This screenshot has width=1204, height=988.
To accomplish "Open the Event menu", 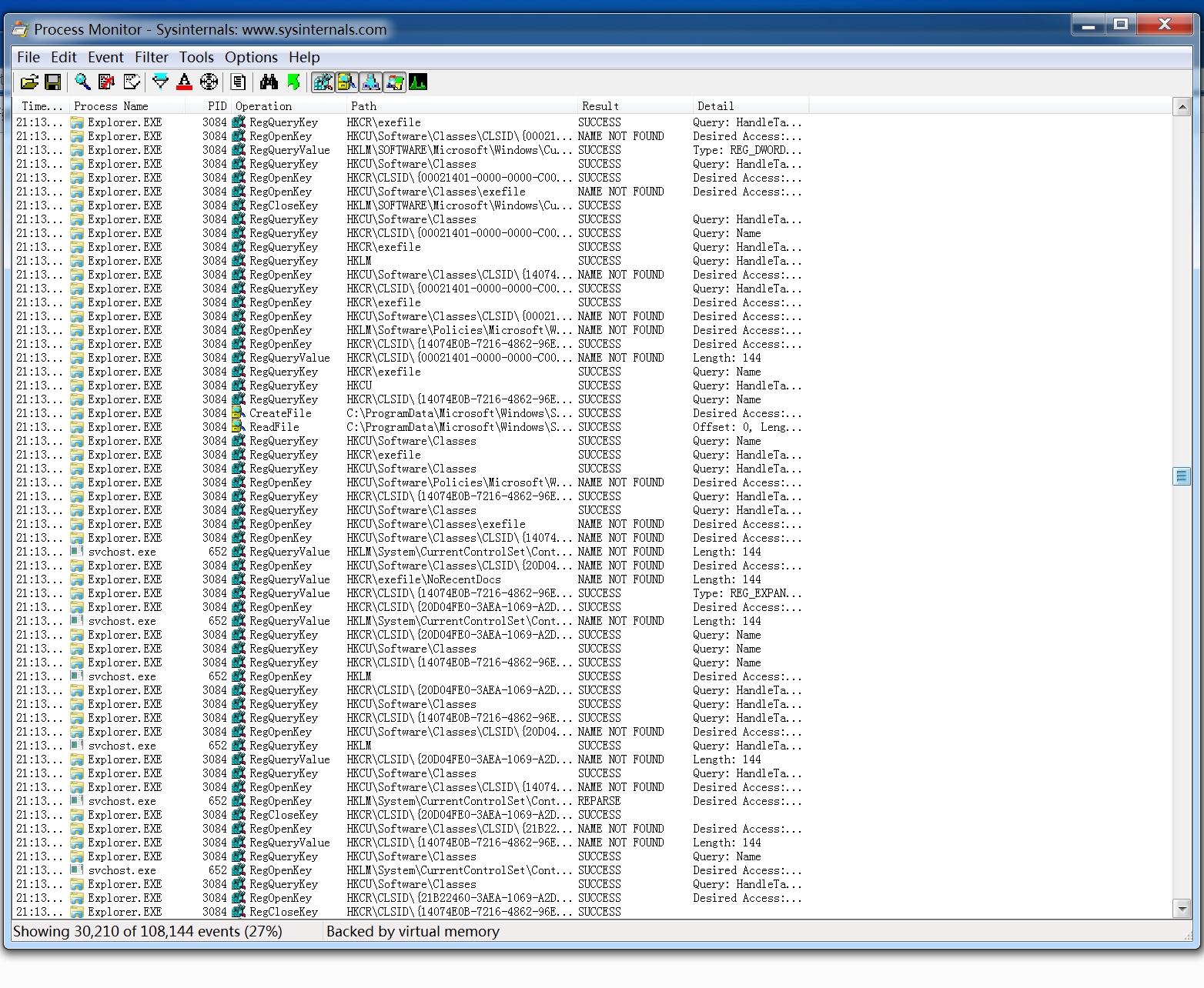I will (x=105, y=57).
